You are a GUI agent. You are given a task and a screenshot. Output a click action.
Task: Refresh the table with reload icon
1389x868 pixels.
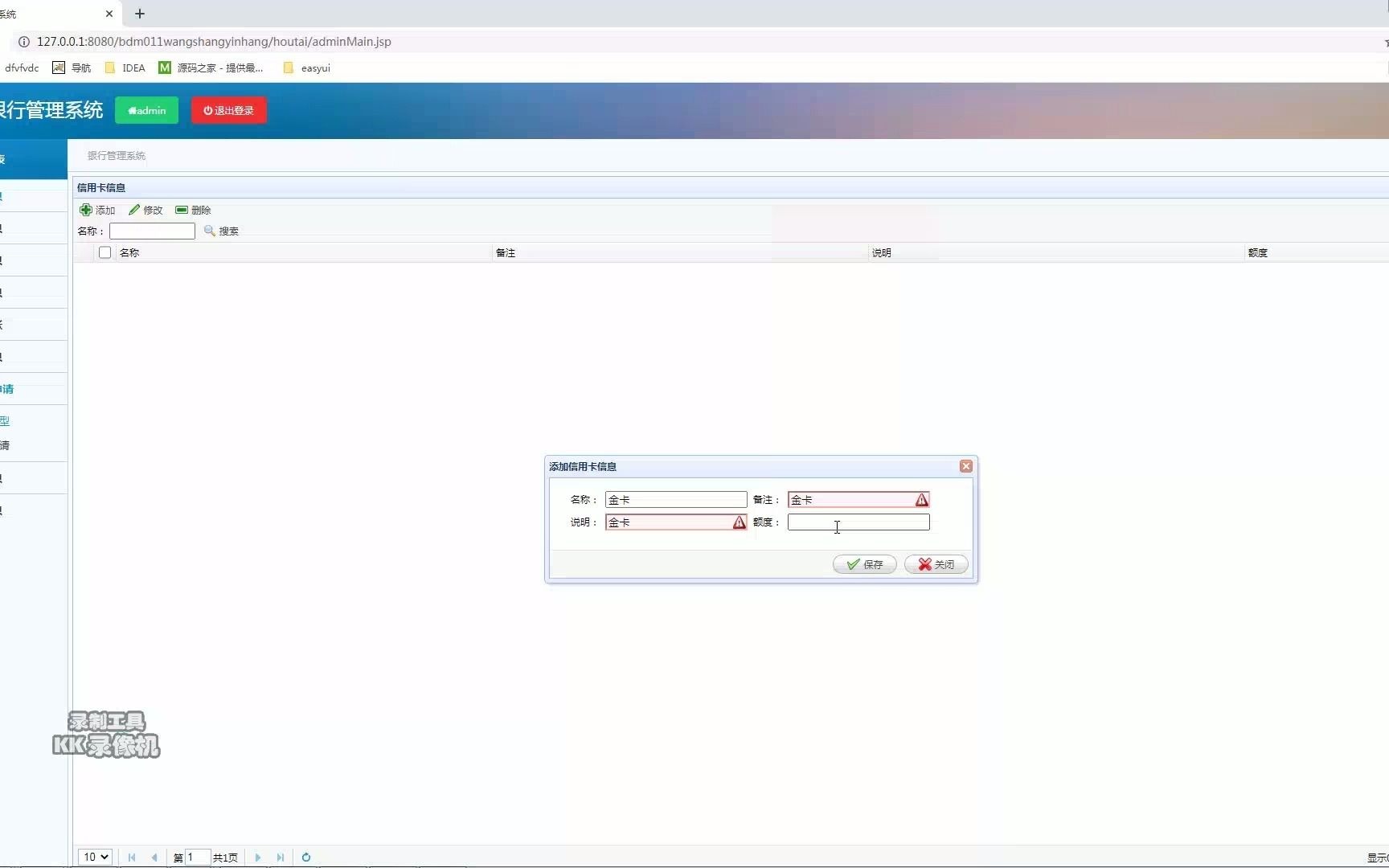click(x=306, y=858)
